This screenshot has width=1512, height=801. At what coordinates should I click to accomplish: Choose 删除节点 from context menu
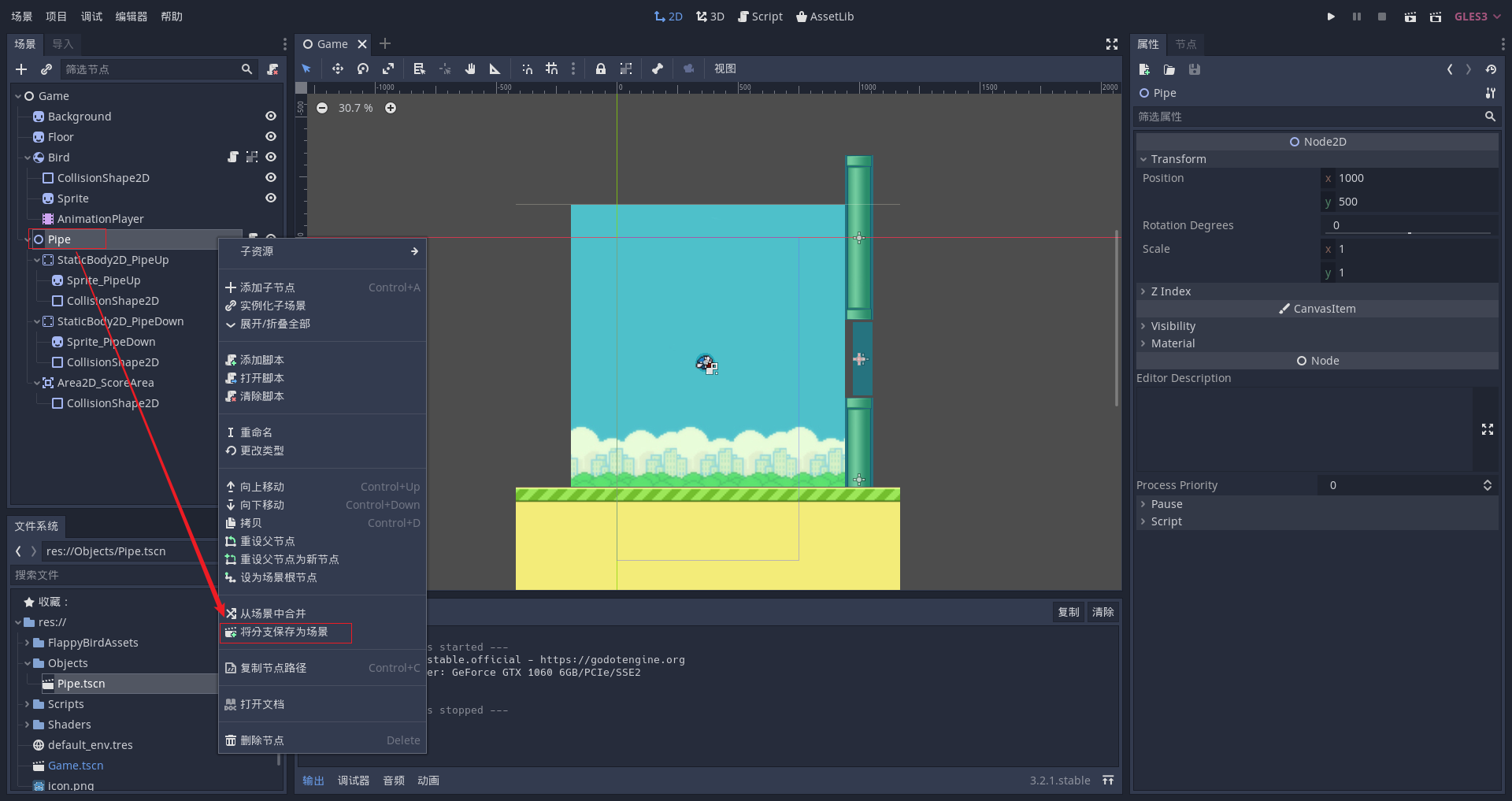point(322,740)
